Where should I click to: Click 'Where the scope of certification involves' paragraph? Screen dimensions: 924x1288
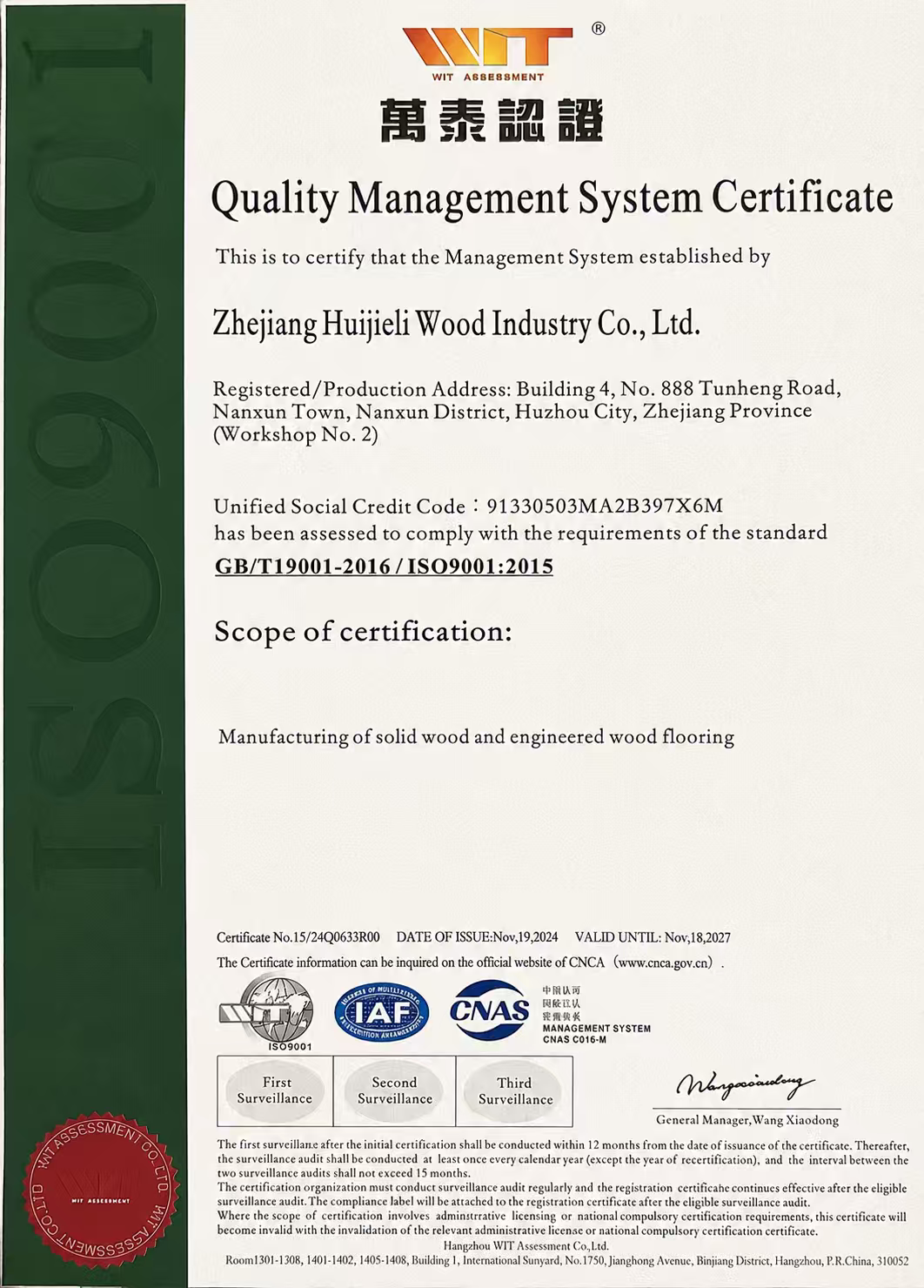[x=562, y=1224]
